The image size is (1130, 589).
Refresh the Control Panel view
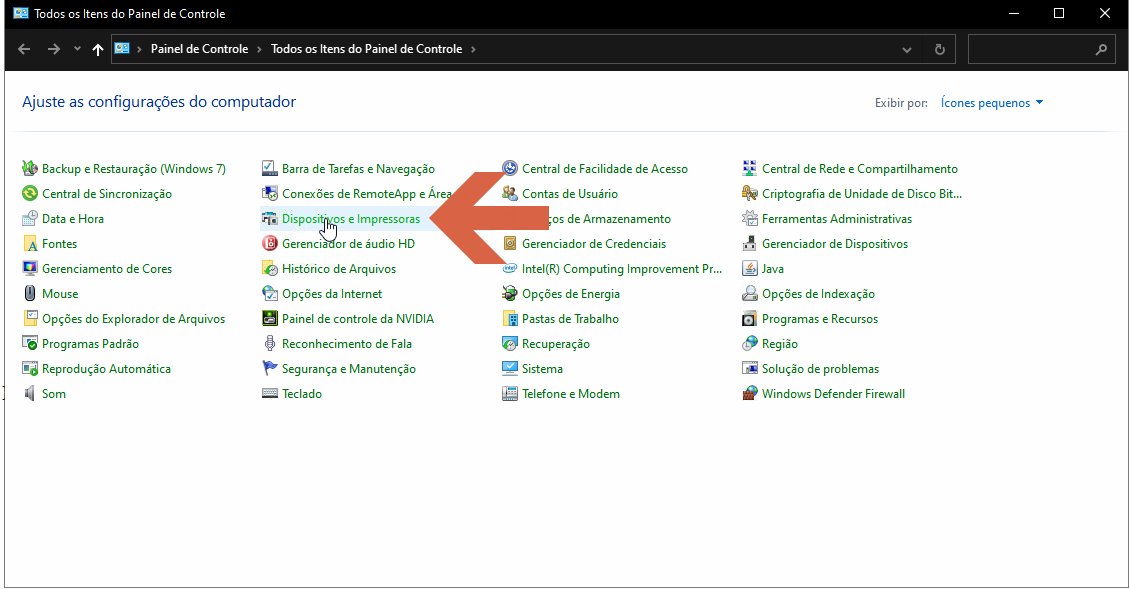point(940,49)
